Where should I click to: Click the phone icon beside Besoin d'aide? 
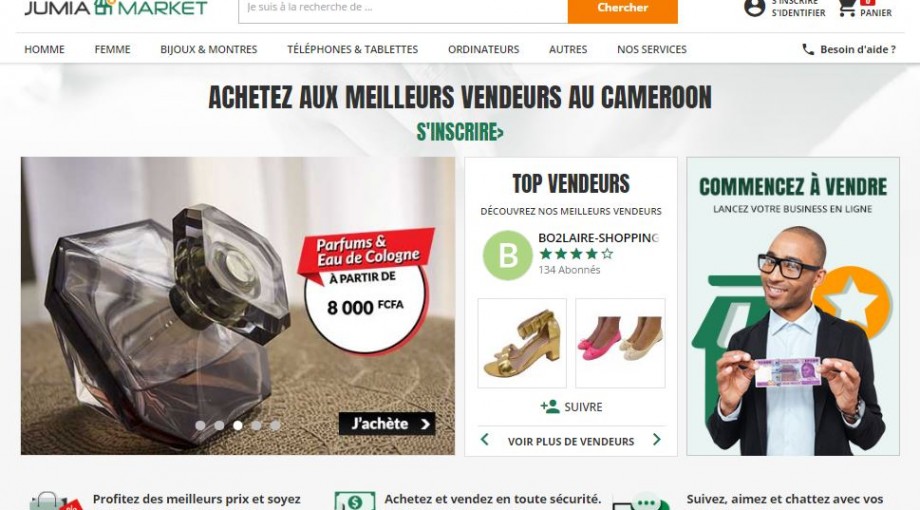808,49
